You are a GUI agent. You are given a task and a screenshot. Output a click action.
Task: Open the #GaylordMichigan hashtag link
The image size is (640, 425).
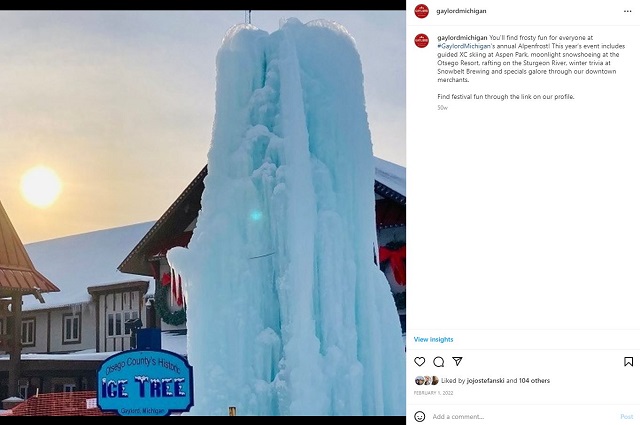click(x=464, y=46)
